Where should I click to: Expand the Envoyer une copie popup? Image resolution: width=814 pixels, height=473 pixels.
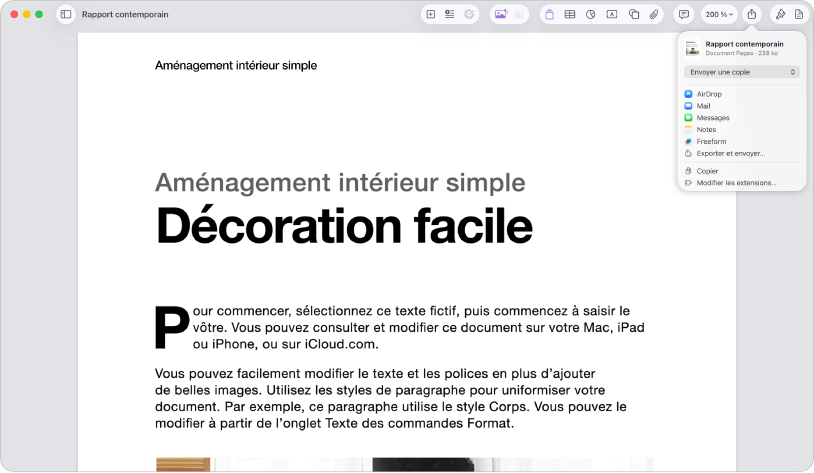742,72
